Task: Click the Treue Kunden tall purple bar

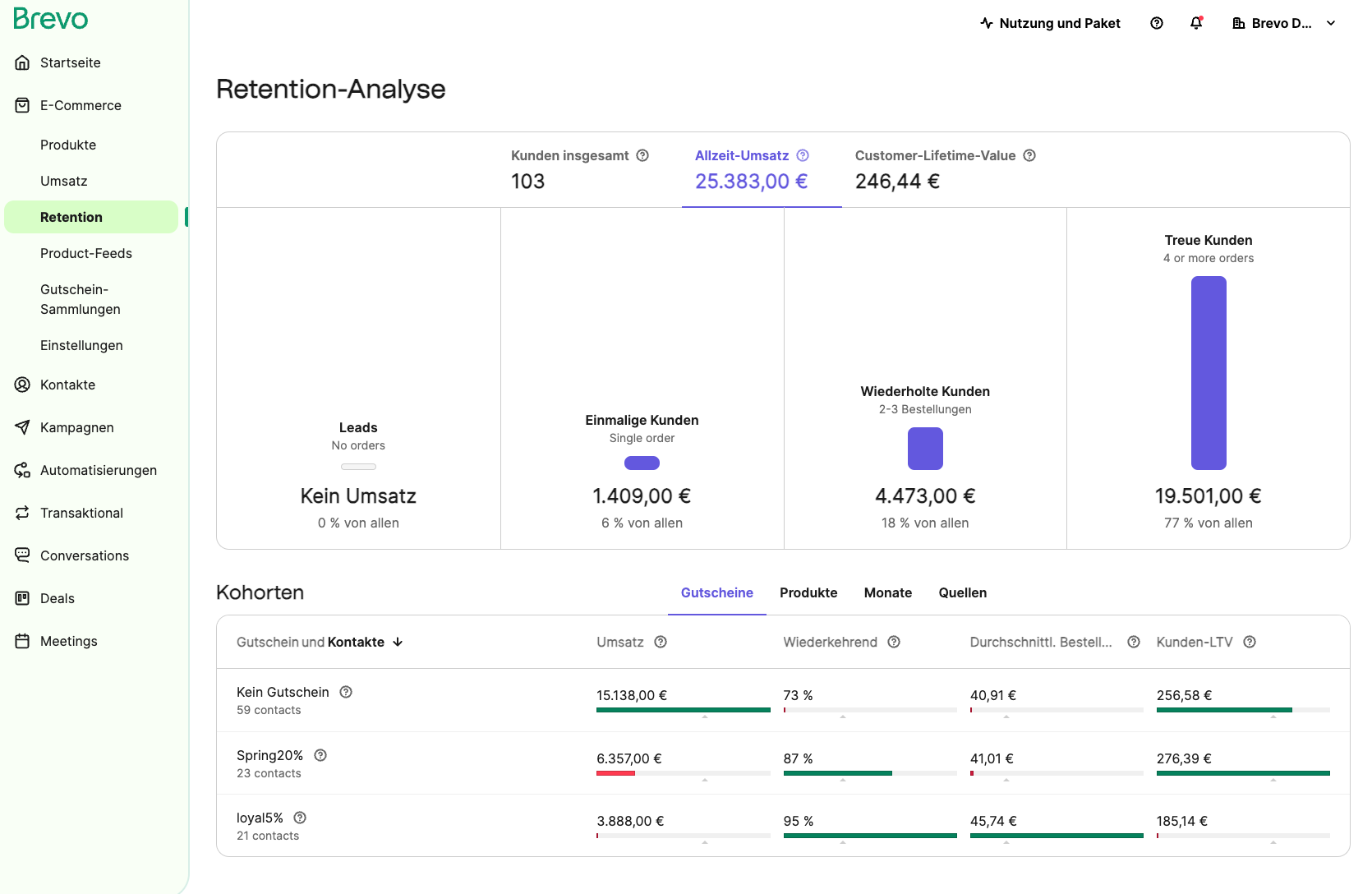Action: [x=1209, y=373]
